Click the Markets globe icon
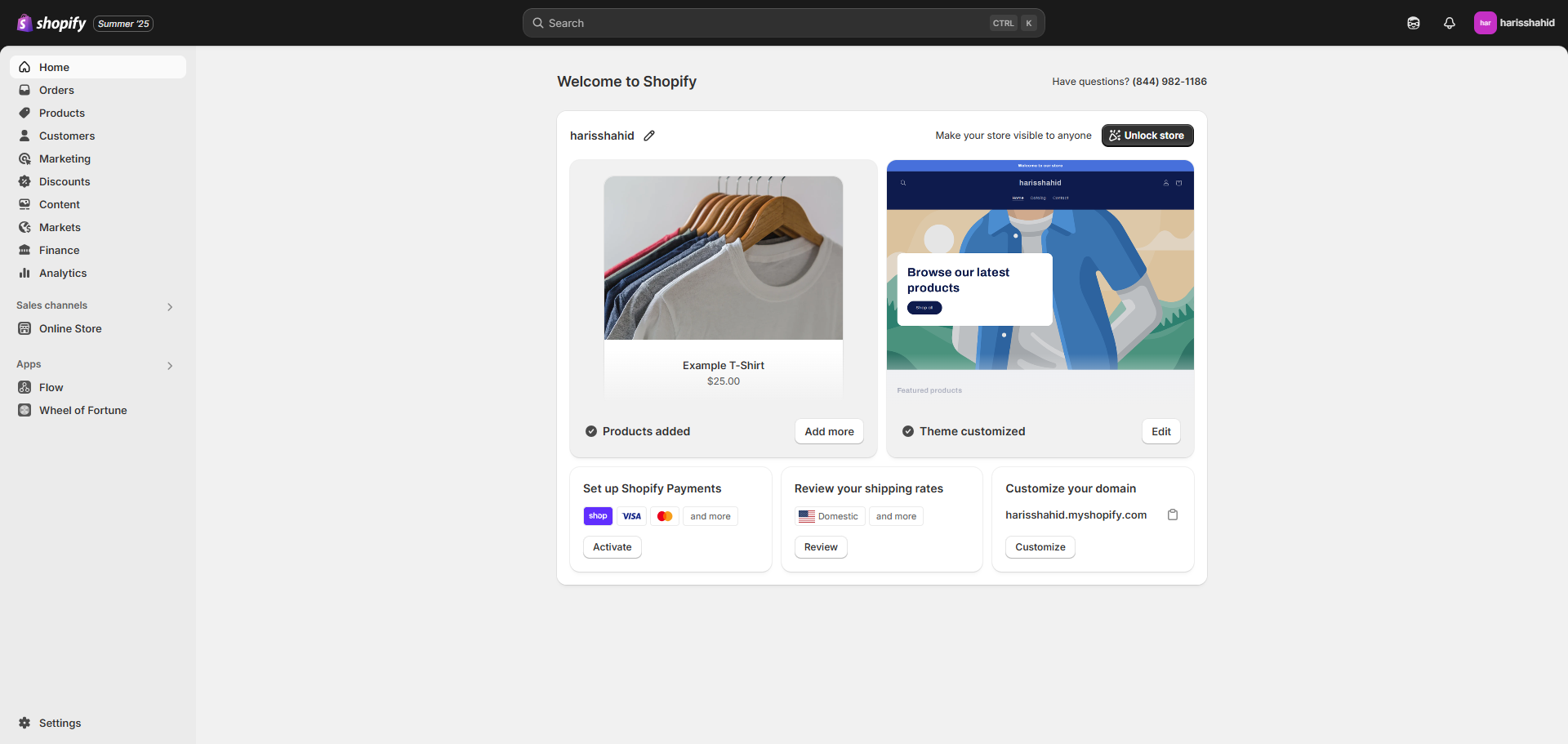The height and width of the screenshot is (744, 1568). pyautogui.click(x=24, y=227)
